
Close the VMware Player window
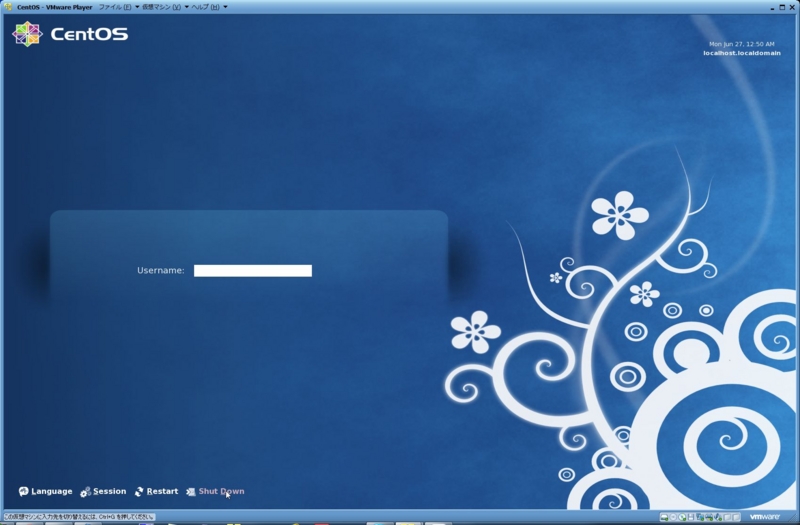pyautogui.click(x=792, y=7)
